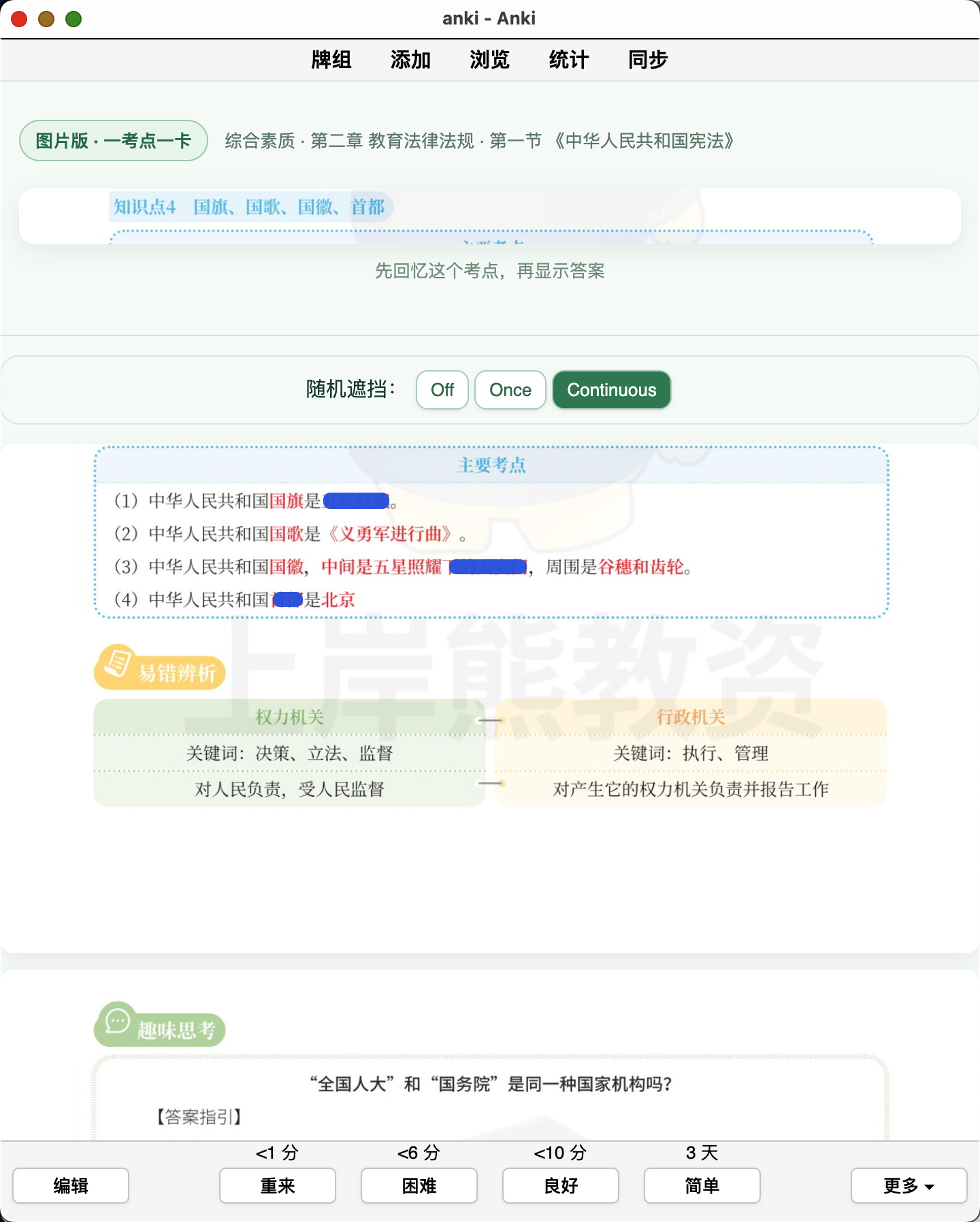The width and height of the screenshot is (980, 1222).
Task: Click the 知识点4 国旗、国歌、国徽、首都 heading
Action: click(249, 207)
